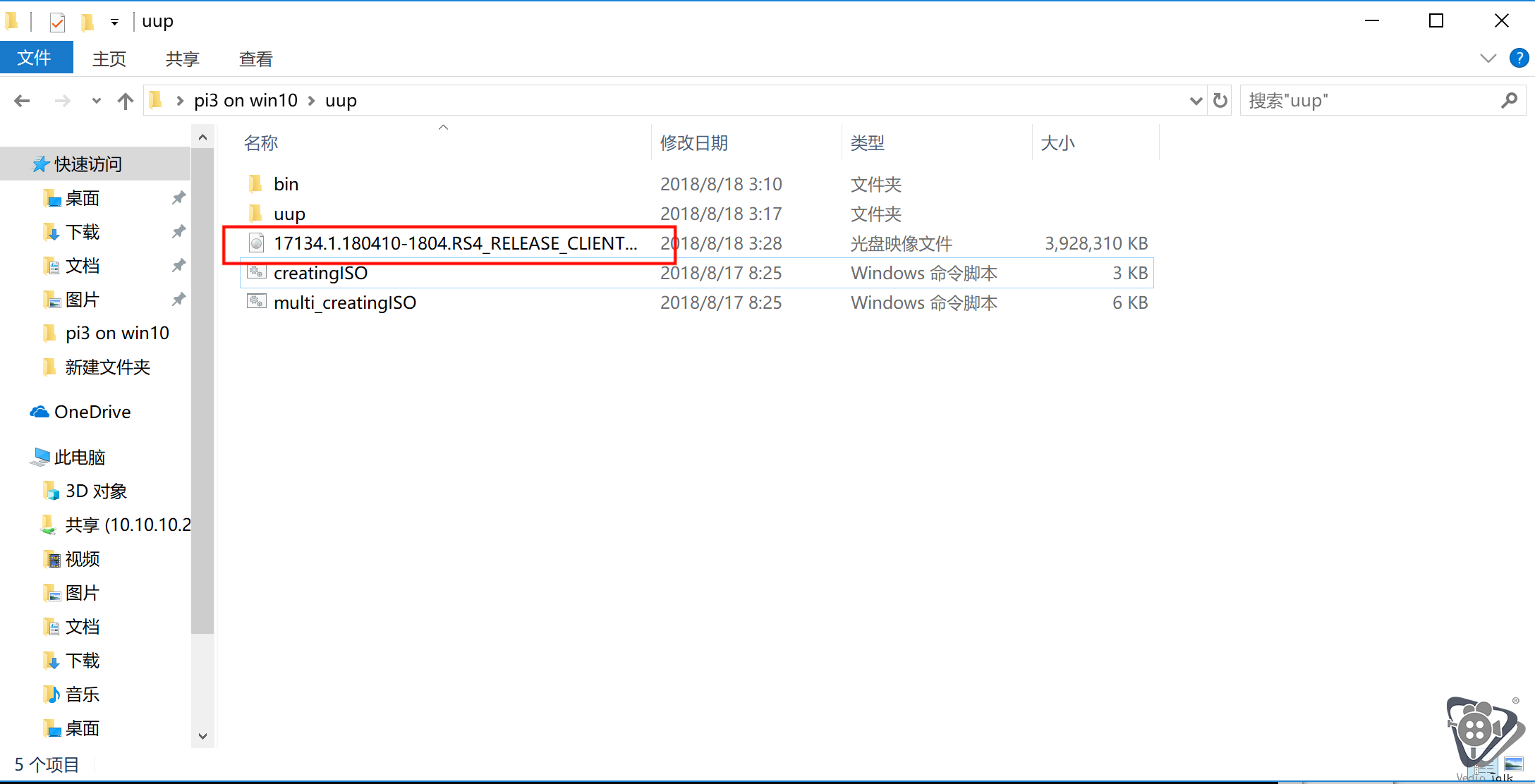Screen dimensions: 1535x784
Task: Open 音乐 under This PC
Action: click(x=82, y=694)
